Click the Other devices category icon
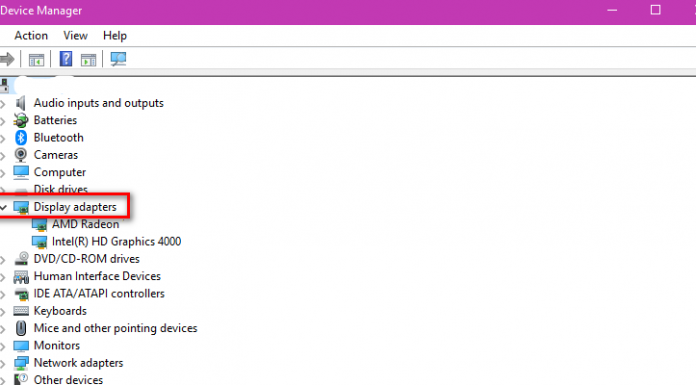 [21, 379]
